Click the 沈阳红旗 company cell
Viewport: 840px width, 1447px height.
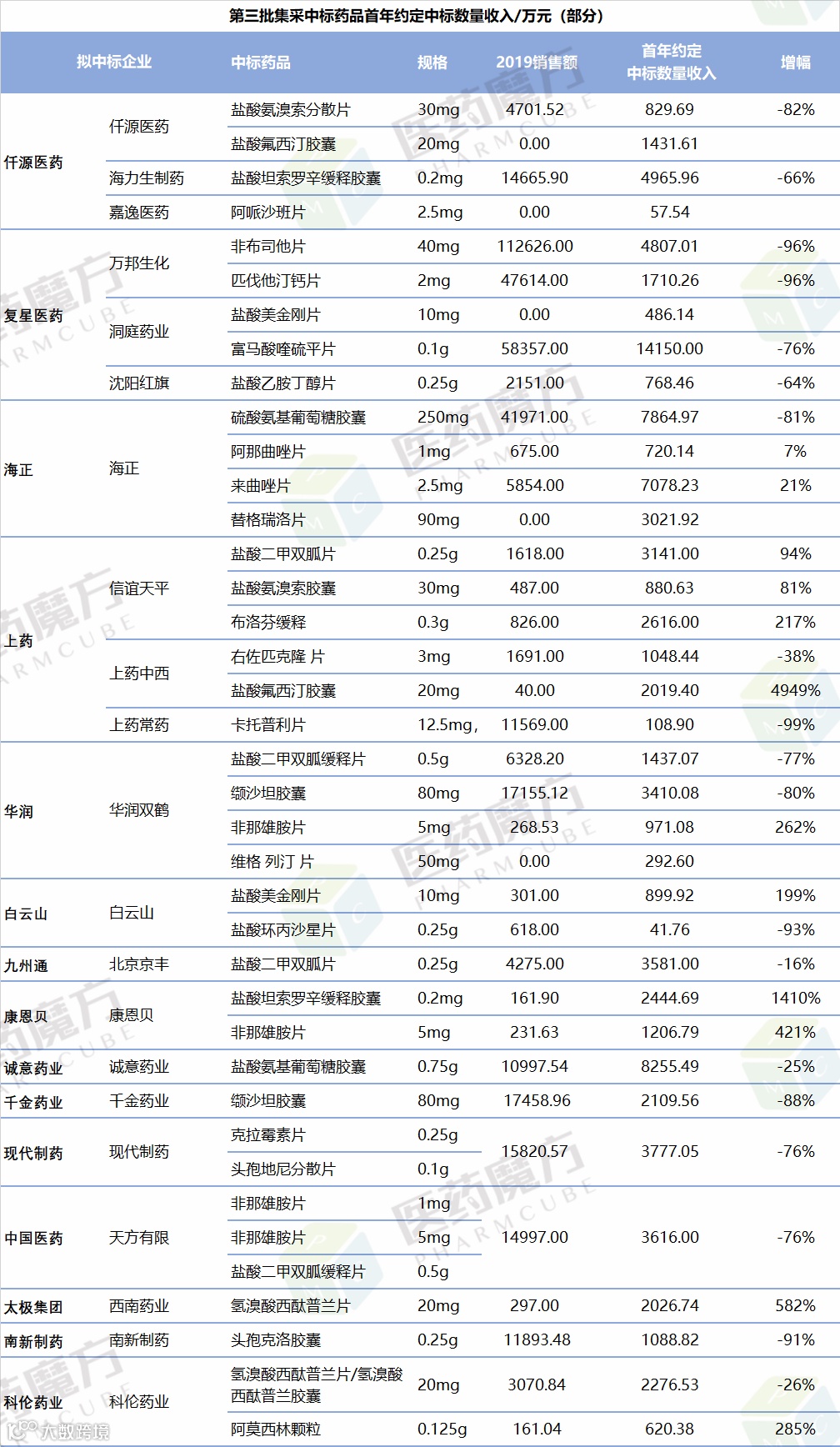pos(139,383)
